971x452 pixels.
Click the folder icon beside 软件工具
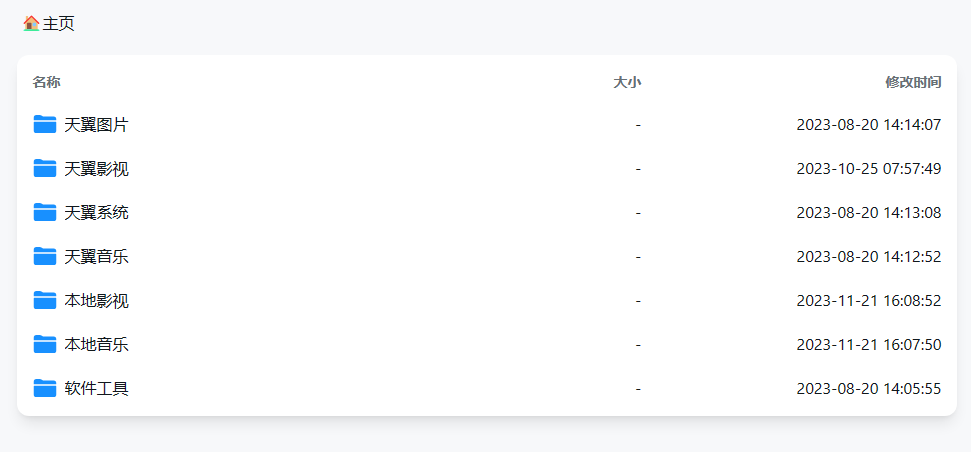[44, 388]
